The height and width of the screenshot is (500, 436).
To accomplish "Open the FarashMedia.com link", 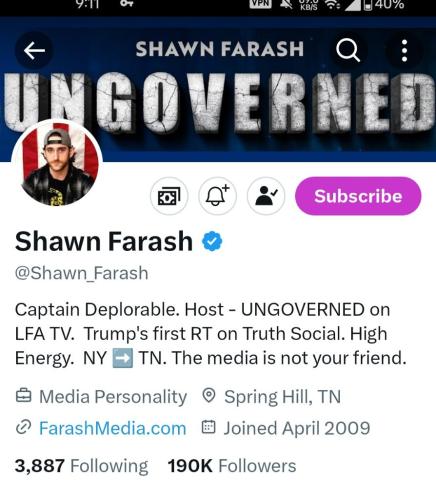I will tap(112, 428).
